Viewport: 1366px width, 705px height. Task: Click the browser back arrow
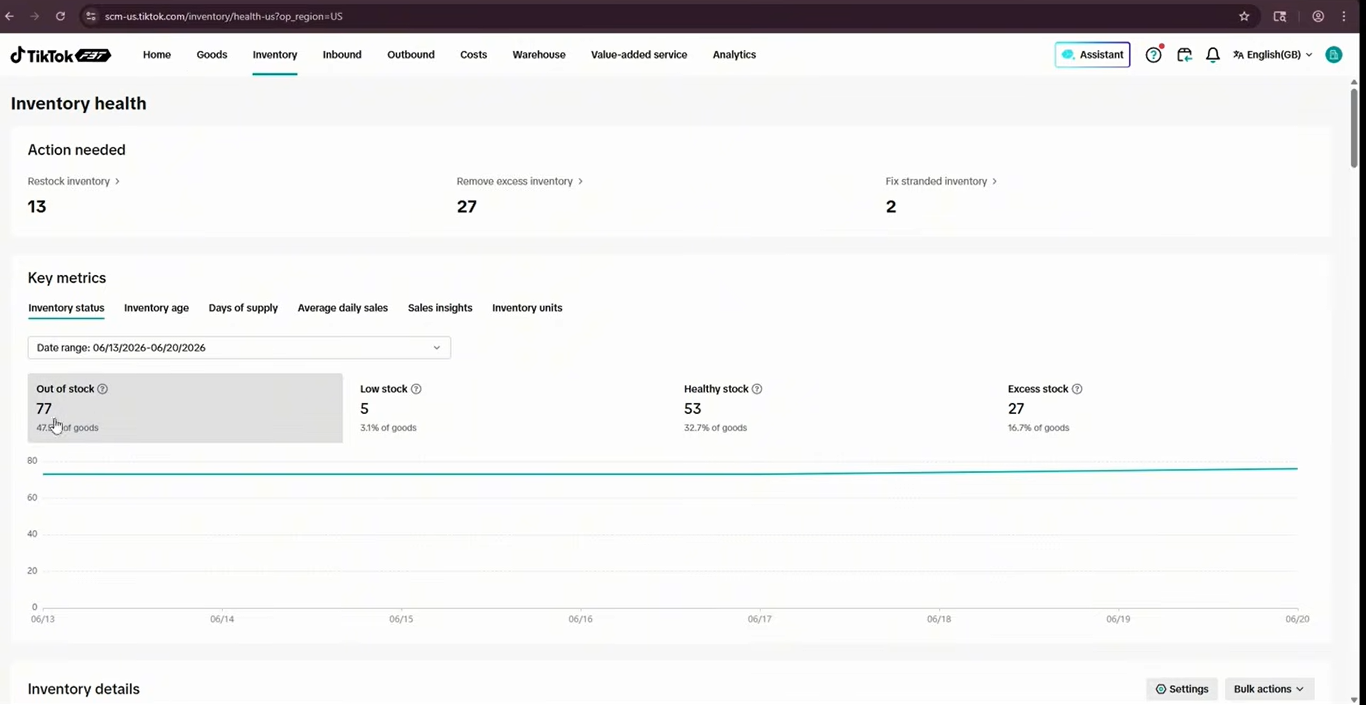(x=10, y=16)
